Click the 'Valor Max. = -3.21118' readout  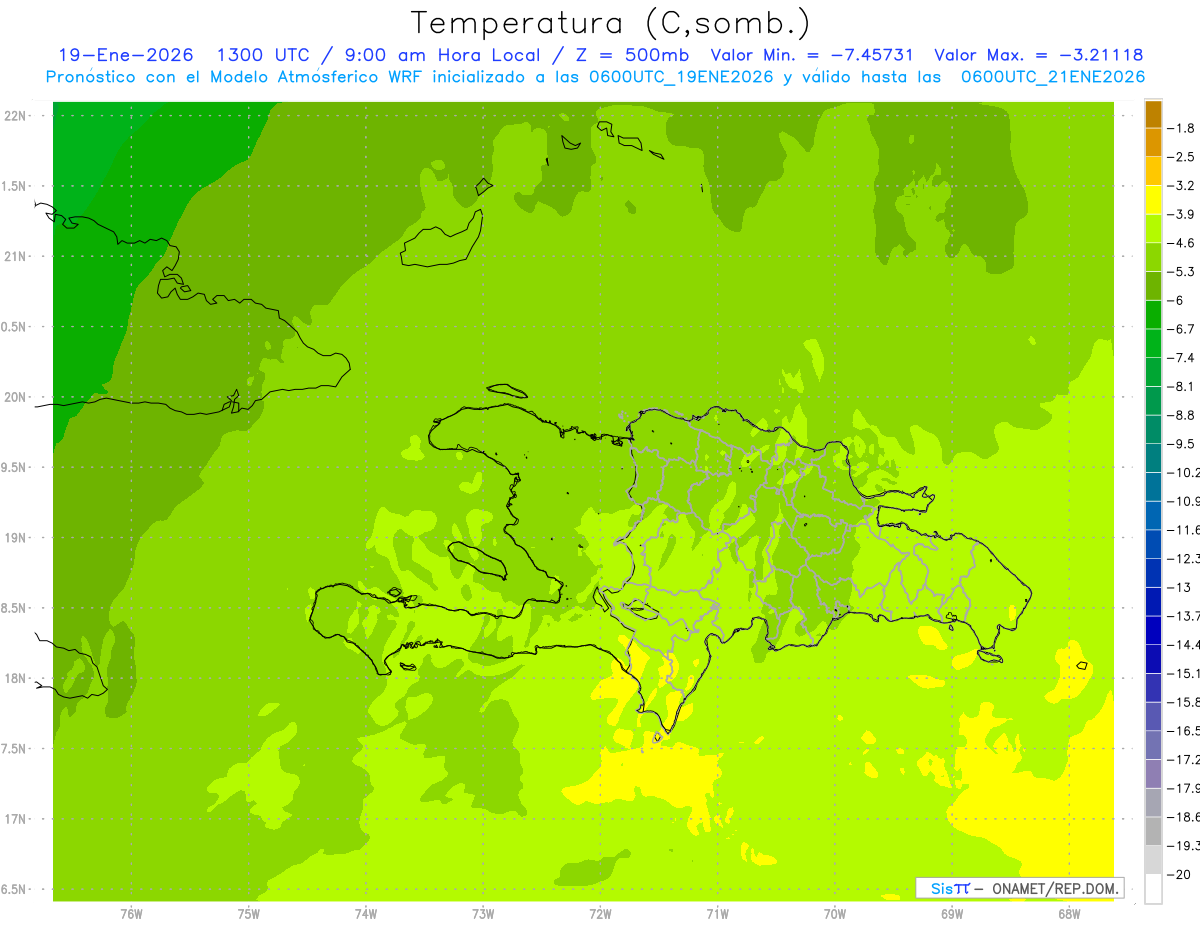pos(1038,55)
